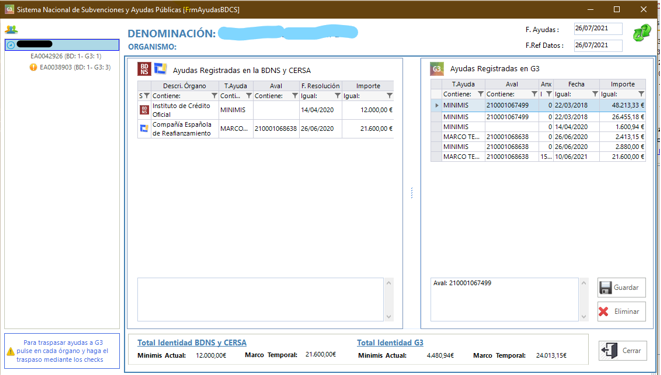Select tree item EA0042926
The height and width of the screenshot is (375, 661).
[x=65, y=56]
